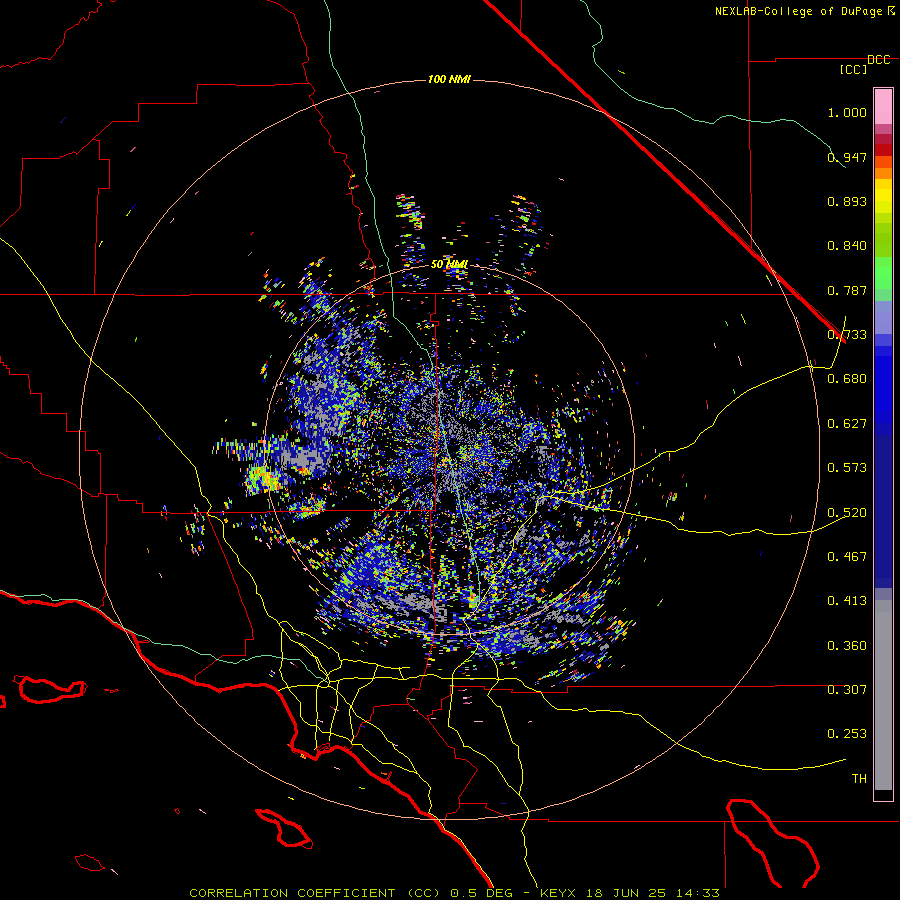Pick the bright blue swatch beside 0.680
900x900 pixels.
point(883,382)
